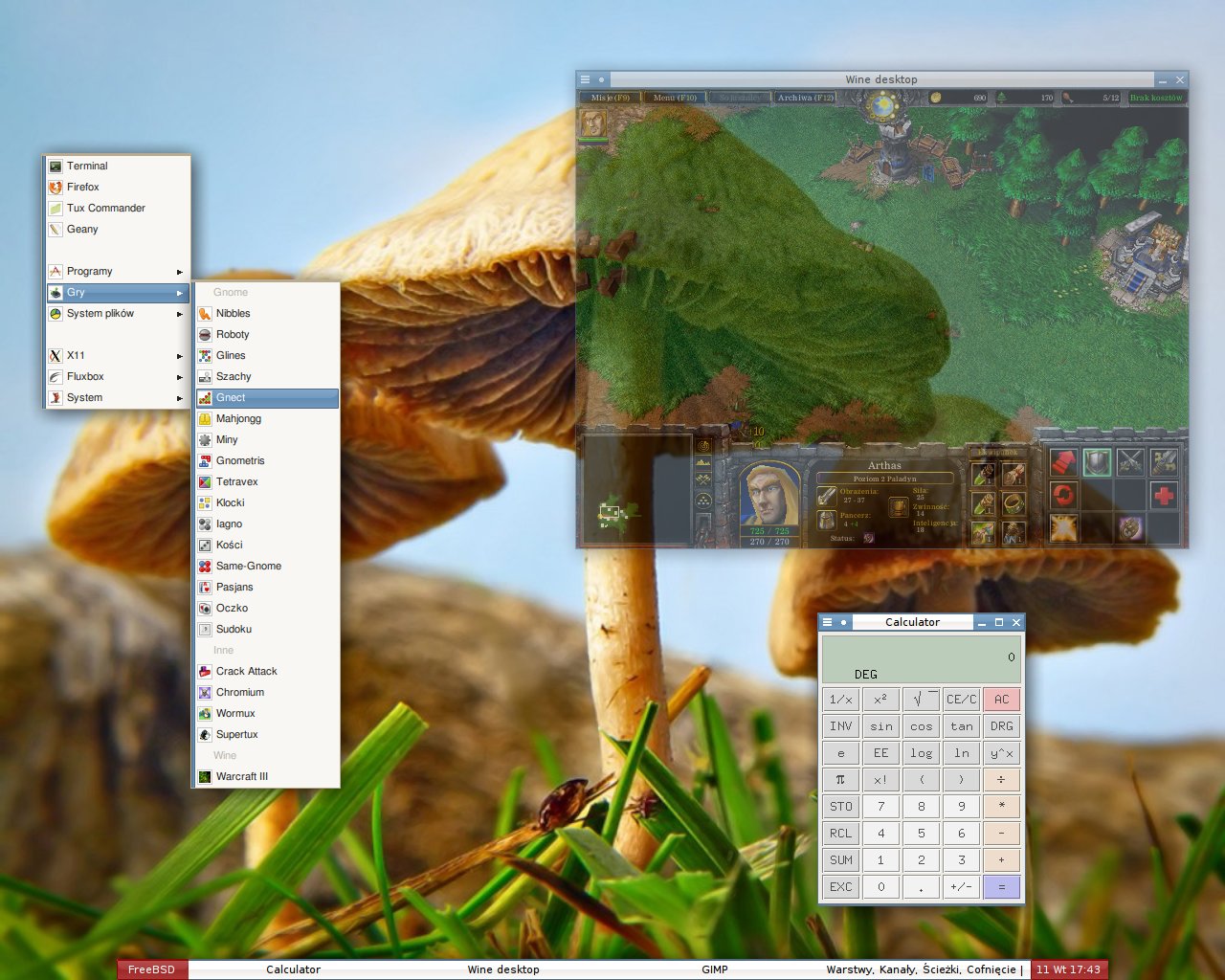
Task: Click the Iagno game icon
Action: (x=205, y=523)
